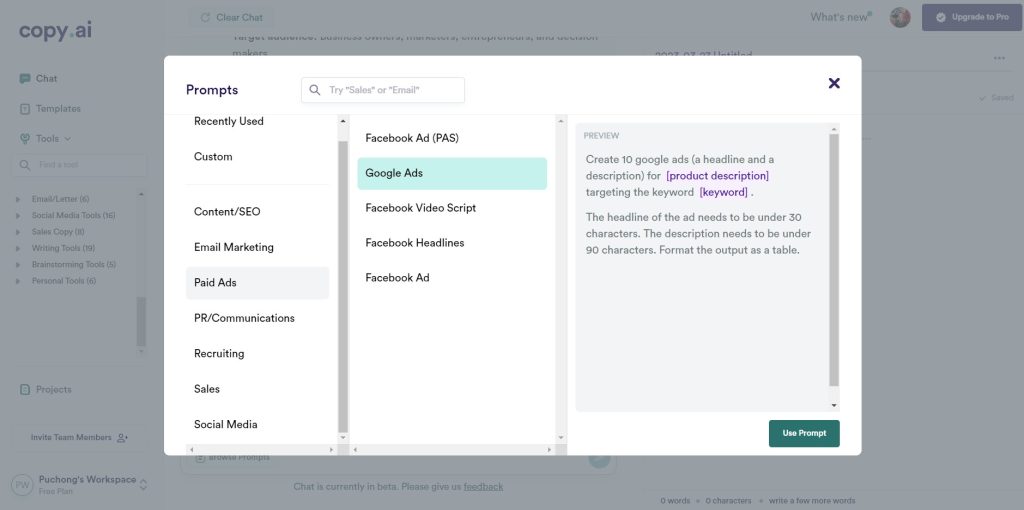Click the prompt list scroll down arrow
The height and width of the screenshot is (510, 1024).
561,438
